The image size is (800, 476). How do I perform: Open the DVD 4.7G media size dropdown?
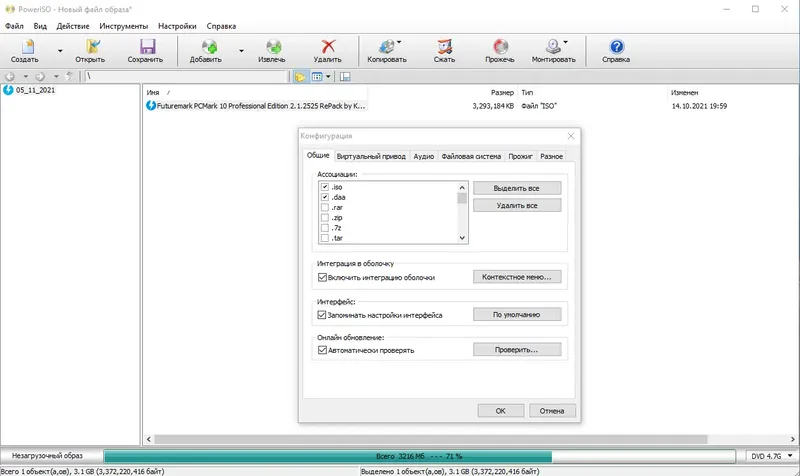[771, 456]
